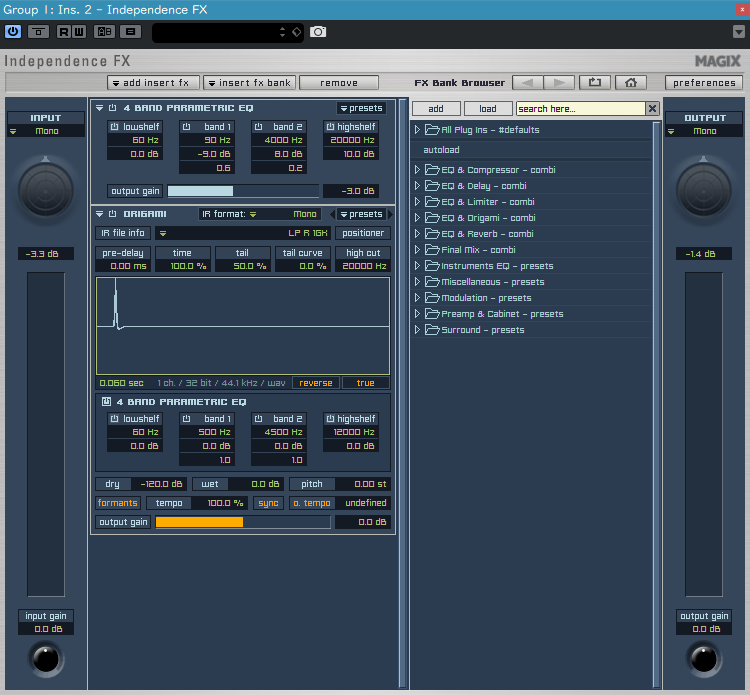This screenshot has width=750, height=695.
Task: Toggle highshelf power in lower EQ
Action: (330, 419)
